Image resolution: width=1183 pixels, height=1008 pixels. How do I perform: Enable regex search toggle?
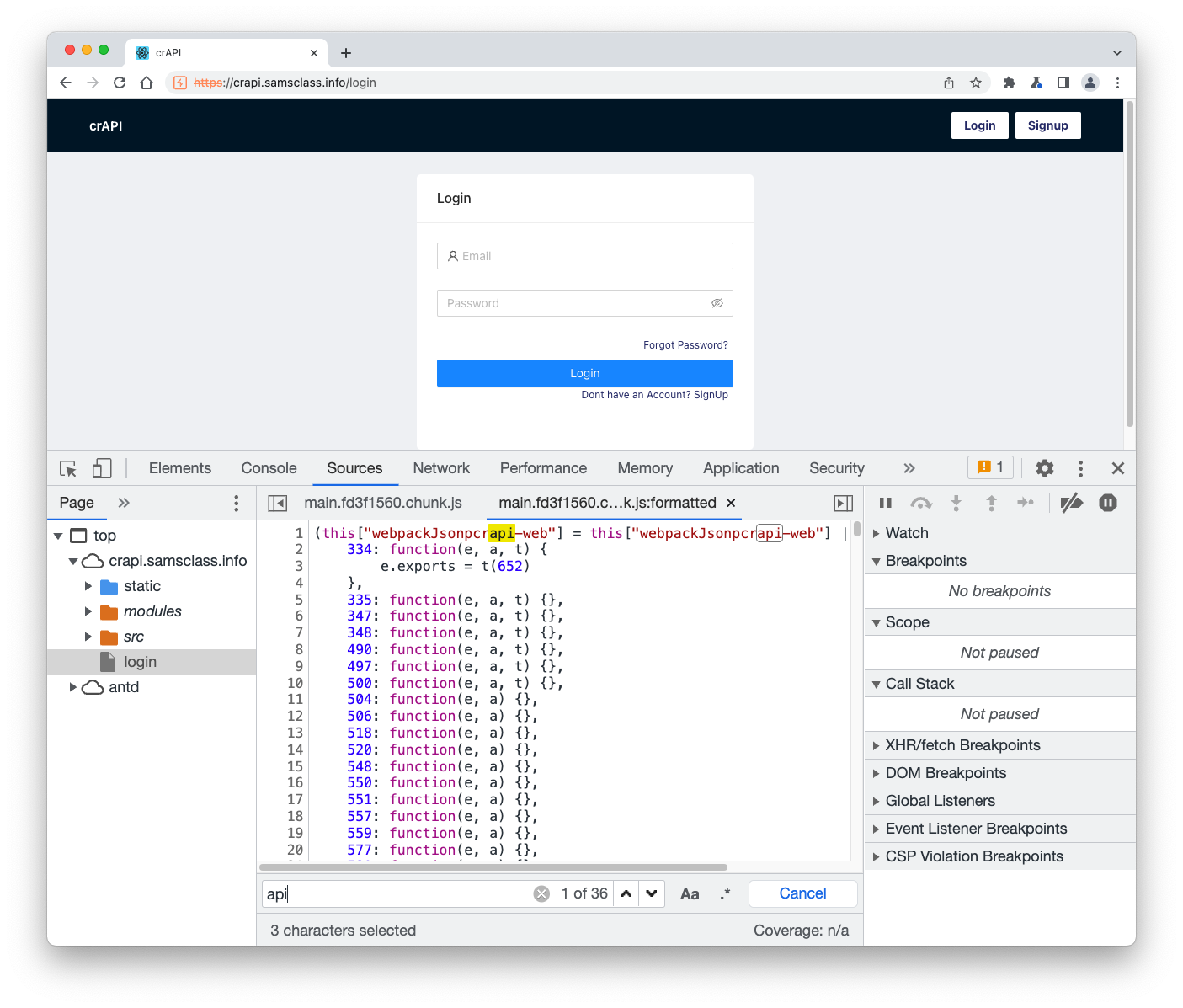[725, 893]
